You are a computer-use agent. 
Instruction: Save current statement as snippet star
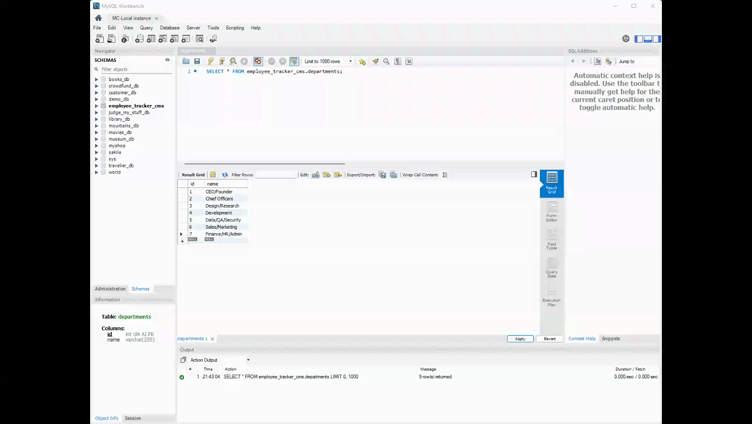[x=362, y=61]
